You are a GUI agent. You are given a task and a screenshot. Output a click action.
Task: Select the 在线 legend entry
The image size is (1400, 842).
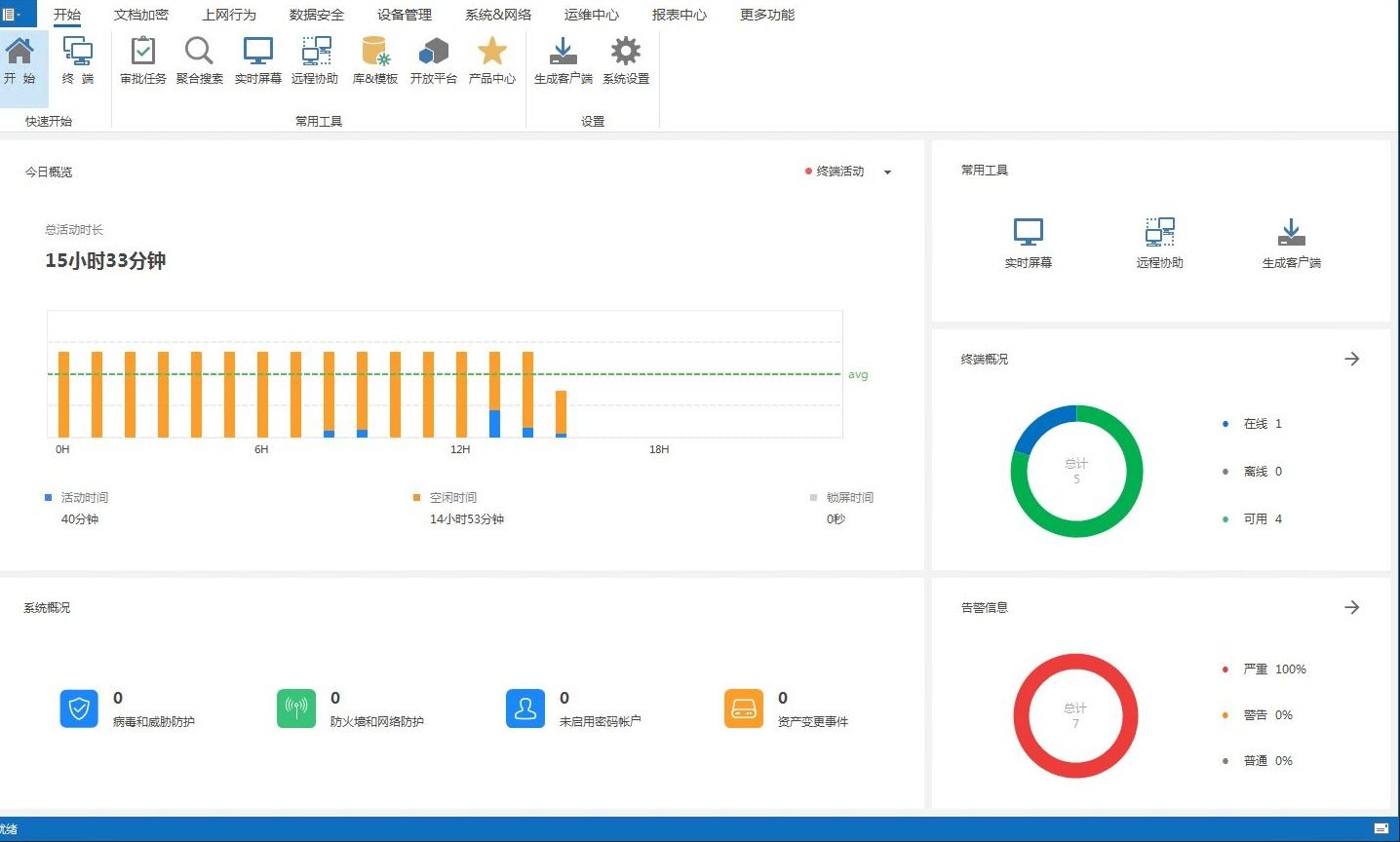[x=1253, y=424]
